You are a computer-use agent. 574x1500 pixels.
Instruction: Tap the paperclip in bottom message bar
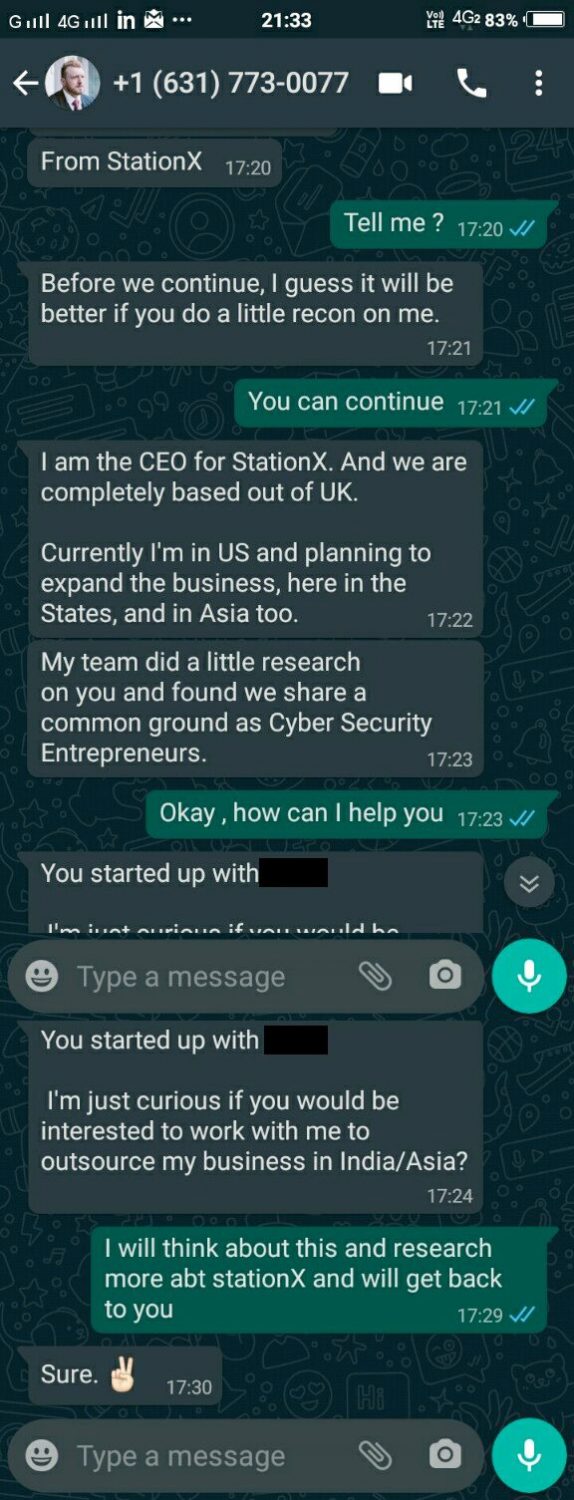point(375,1456)
